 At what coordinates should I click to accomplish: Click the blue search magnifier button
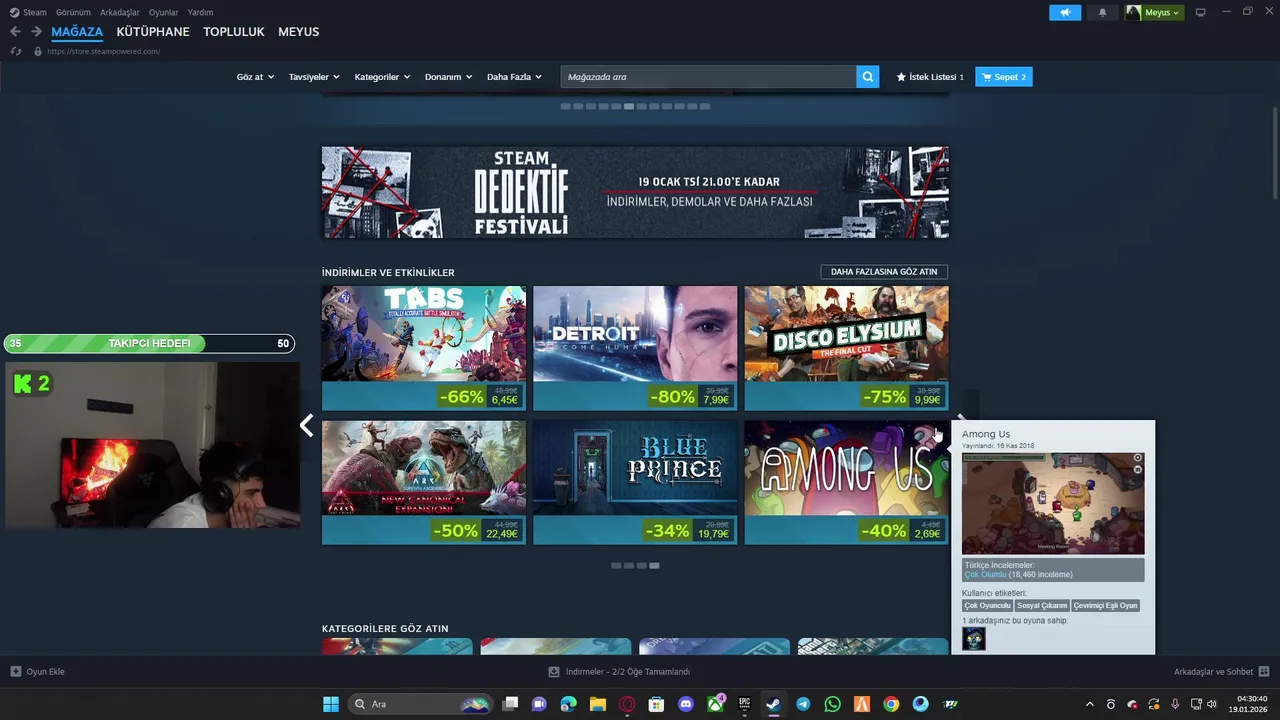coord(868,76)
